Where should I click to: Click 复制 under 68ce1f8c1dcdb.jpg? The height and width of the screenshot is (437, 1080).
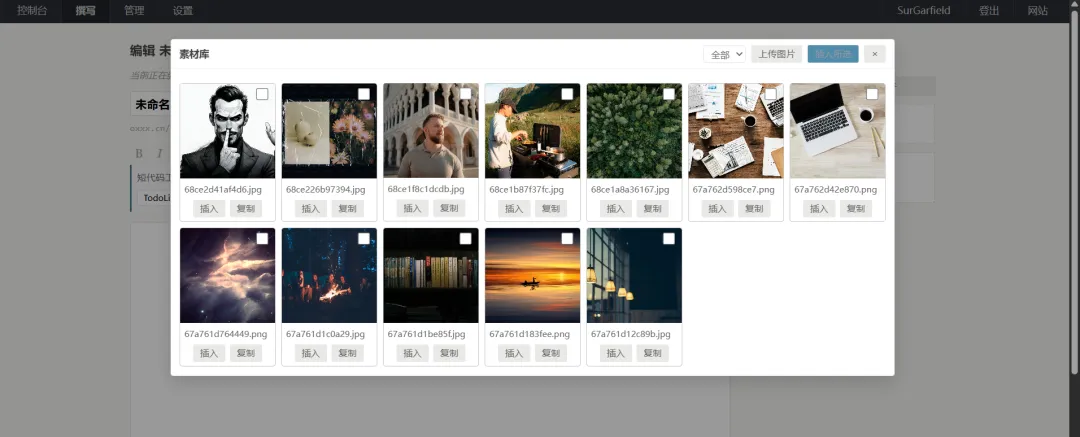point(449,209)
